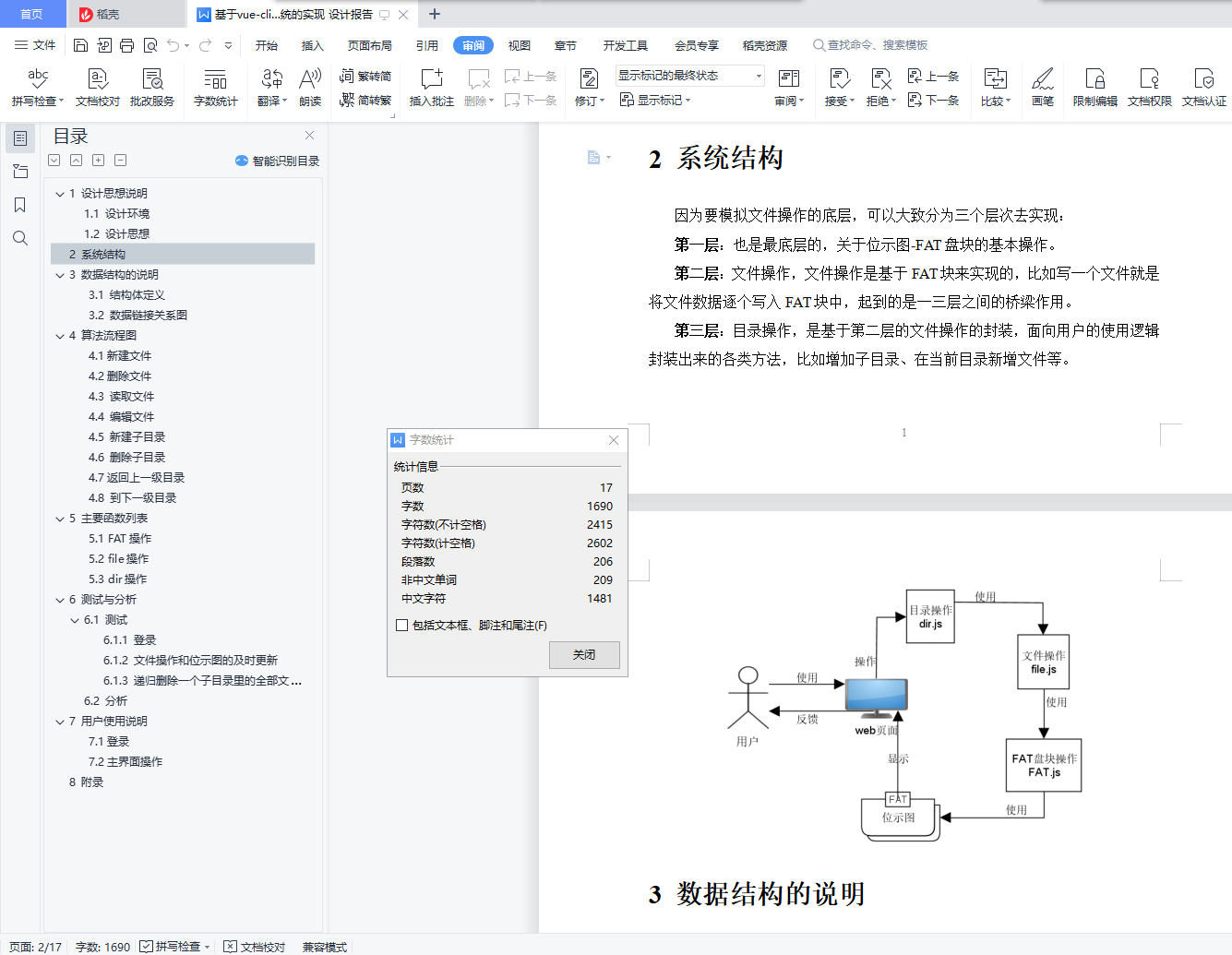
Task: Open 限制编辑 restrict editing
Action: pyautogui.click(x=1095, y=88)
